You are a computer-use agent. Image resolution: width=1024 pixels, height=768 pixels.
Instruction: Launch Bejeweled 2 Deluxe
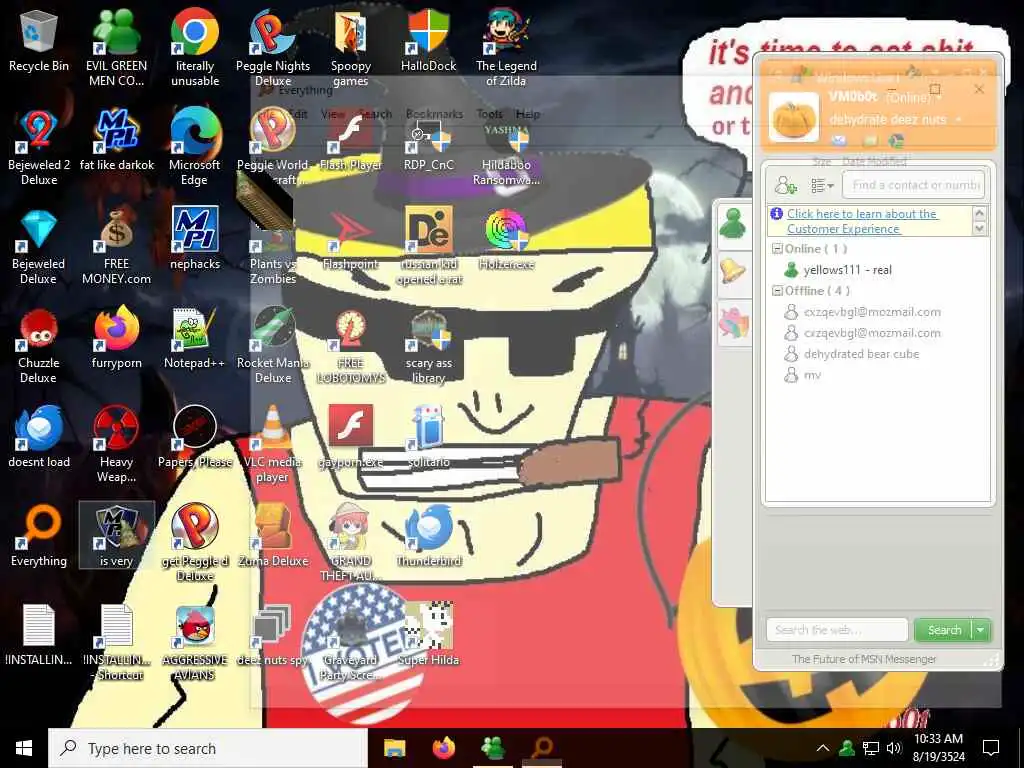(39, 148)
